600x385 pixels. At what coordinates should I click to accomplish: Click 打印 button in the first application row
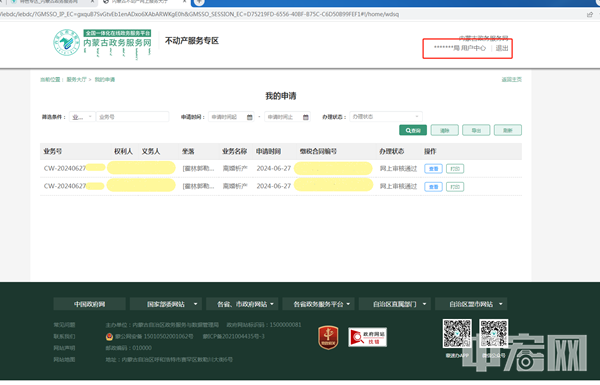pos(455,169)
